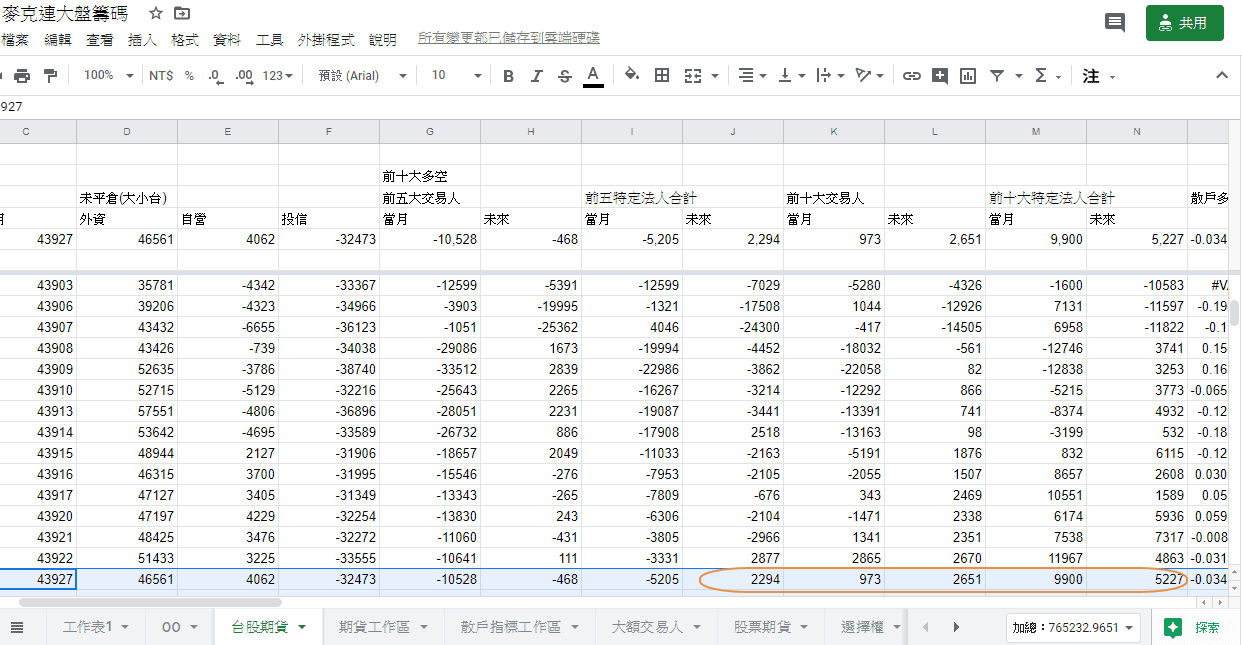Select column G header
1242x645 pixels.
[430, 132]
